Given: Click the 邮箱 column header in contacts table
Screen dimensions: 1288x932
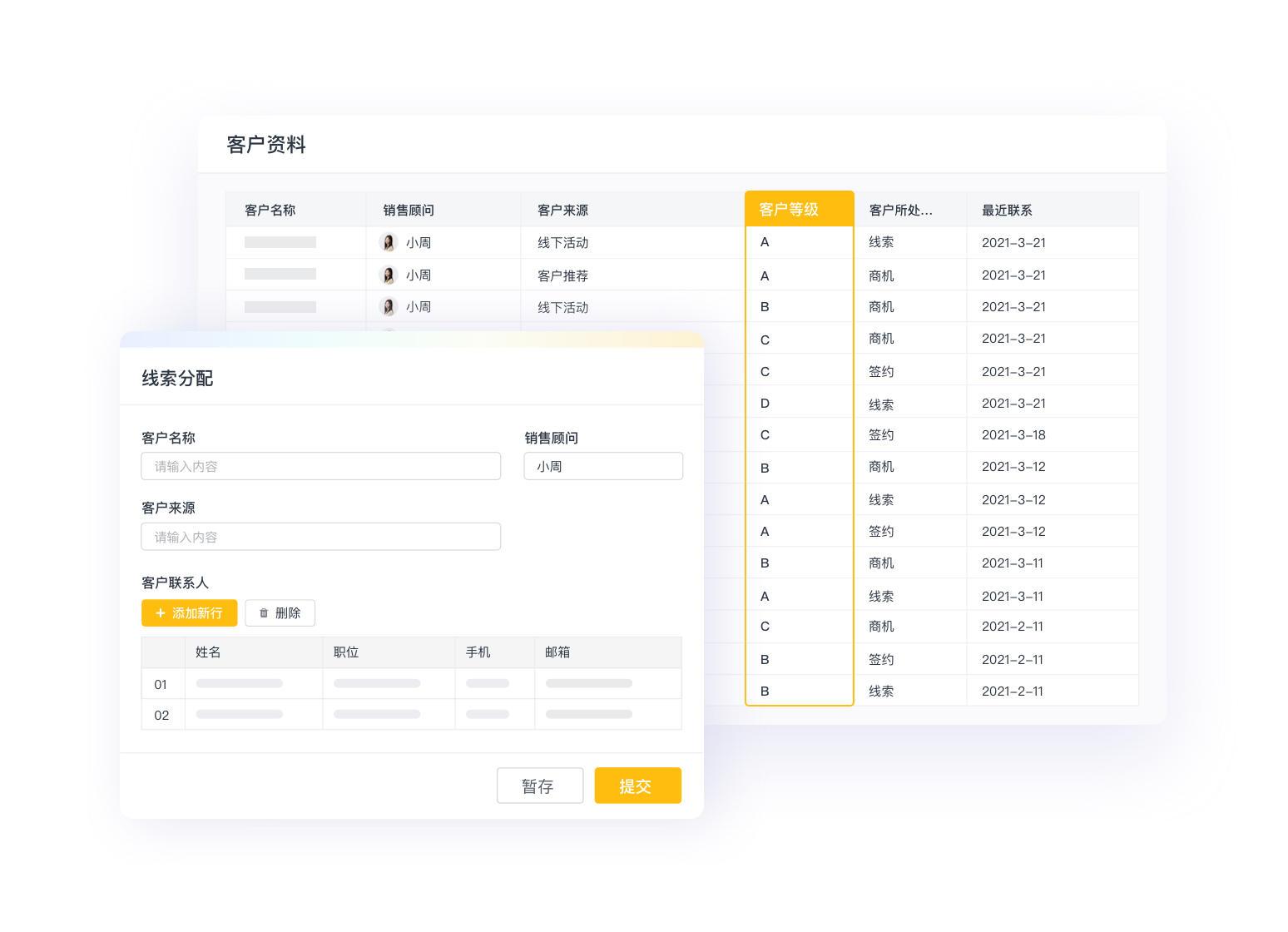Looking at the screenshot, I should [x=608, y=652].
